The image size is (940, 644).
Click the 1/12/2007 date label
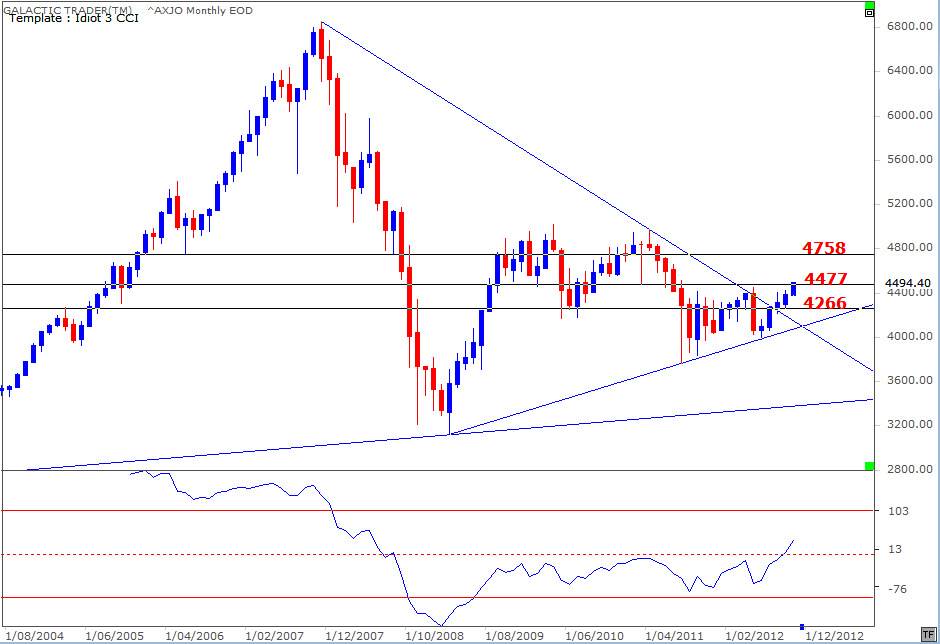[354, 636]
